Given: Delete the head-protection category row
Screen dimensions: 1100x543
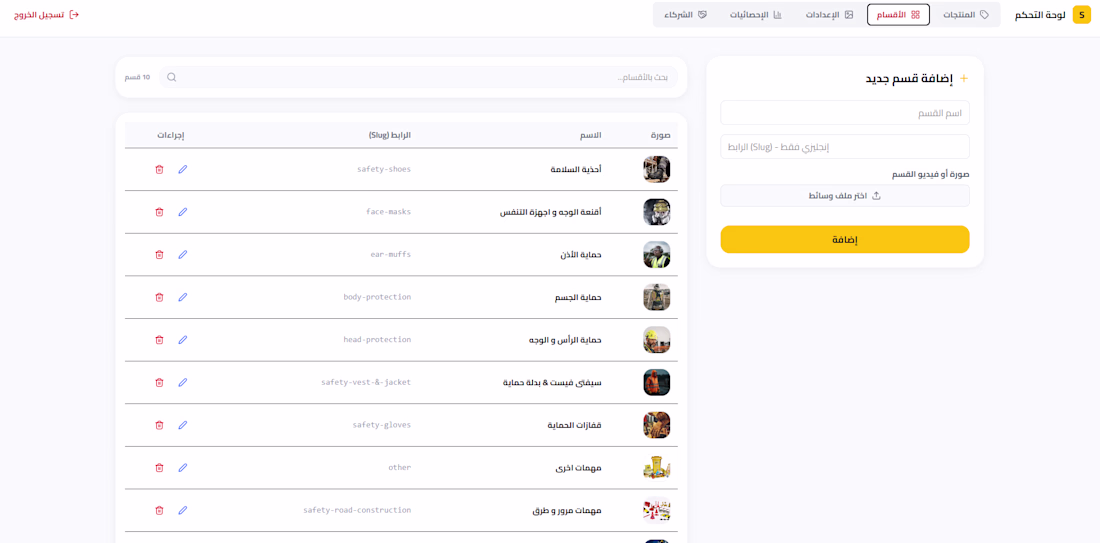Looking at the screenshot, I should pyautogui.click(x=159, y=340).
